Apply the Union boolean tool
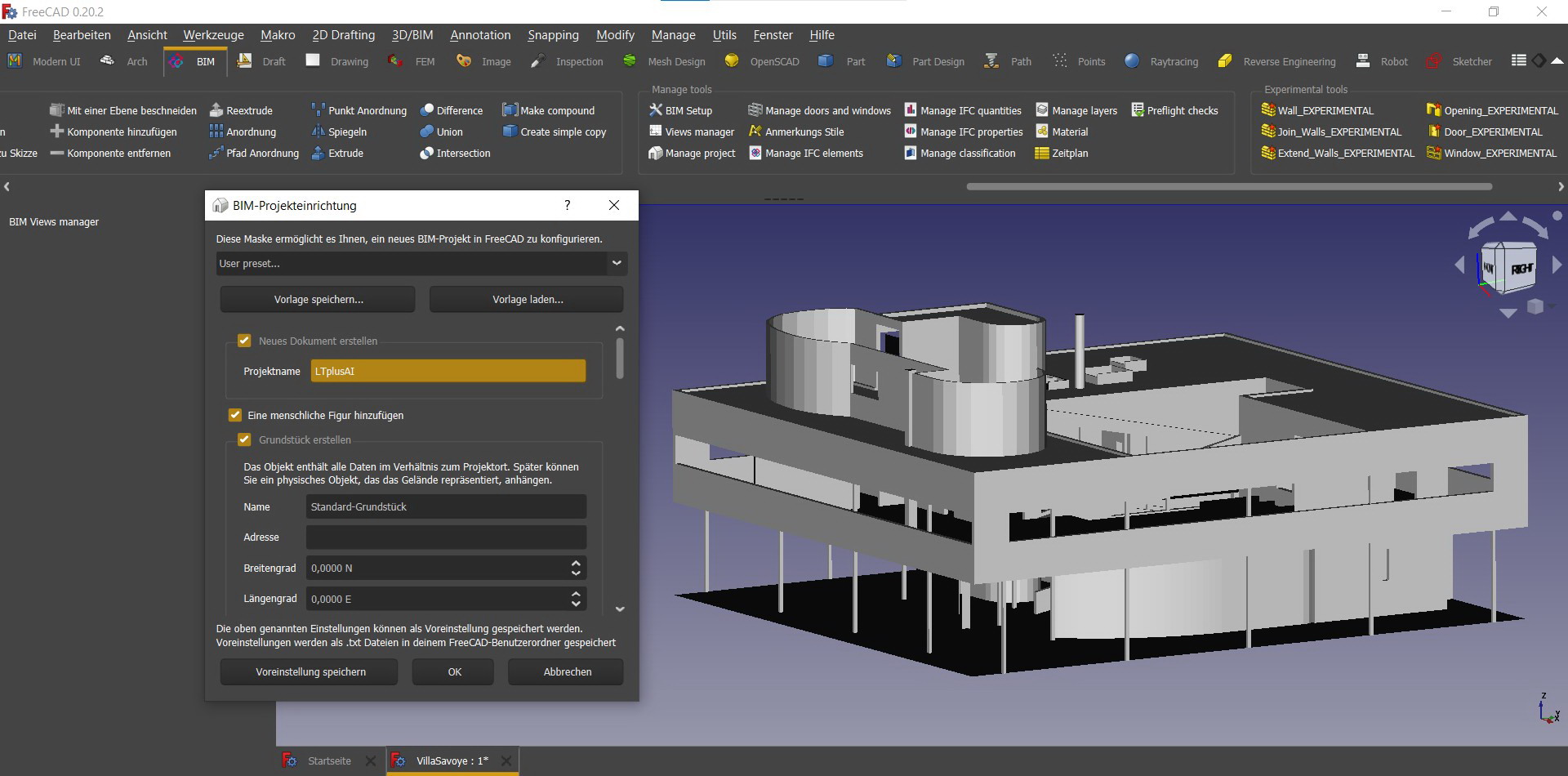Viewport: 1568px width, 776px height. tap(441, 132)
